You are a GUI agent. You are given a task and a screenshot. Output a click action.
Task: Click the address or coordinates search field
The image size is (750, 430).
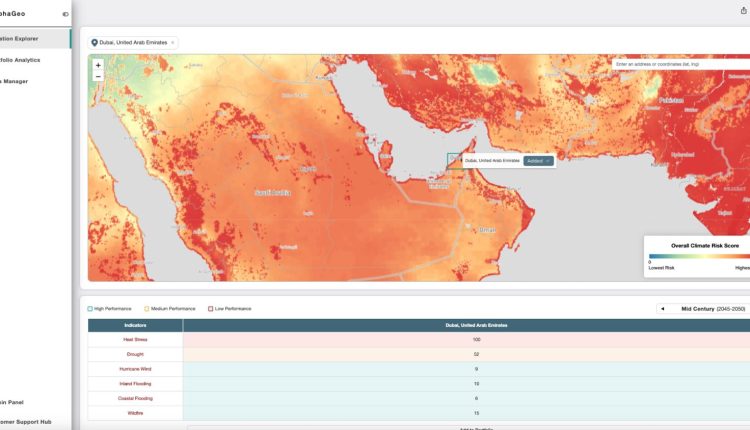tap(680, 63)
